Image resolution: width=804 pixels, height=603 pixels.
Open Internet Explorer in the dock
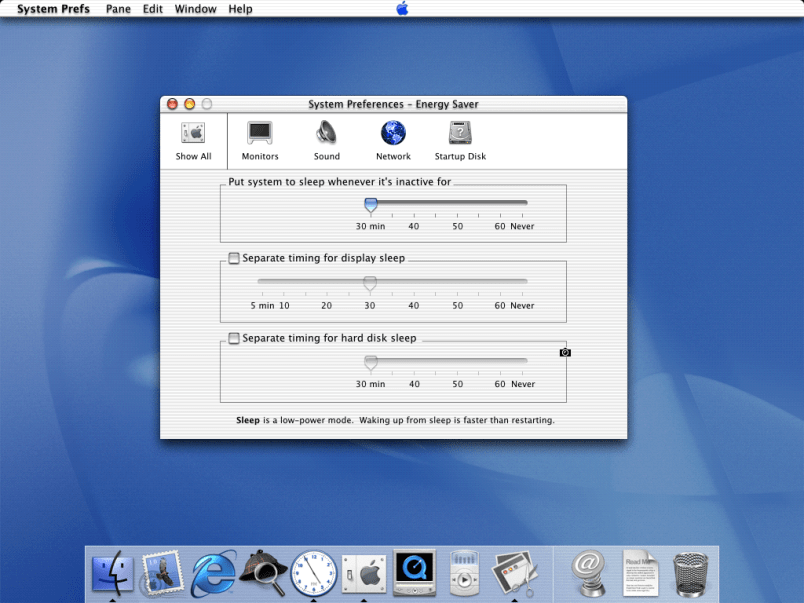click(213, 573)
